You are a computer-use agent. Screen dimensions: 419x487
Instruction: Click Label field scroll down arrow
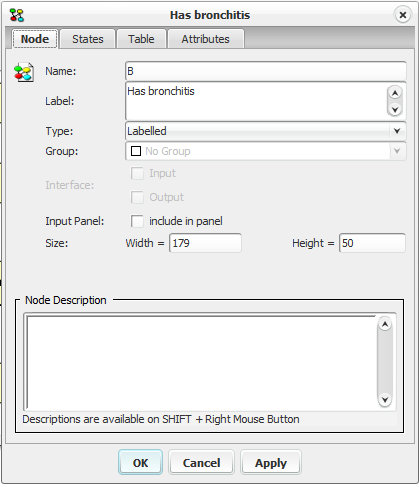[395, 109]
